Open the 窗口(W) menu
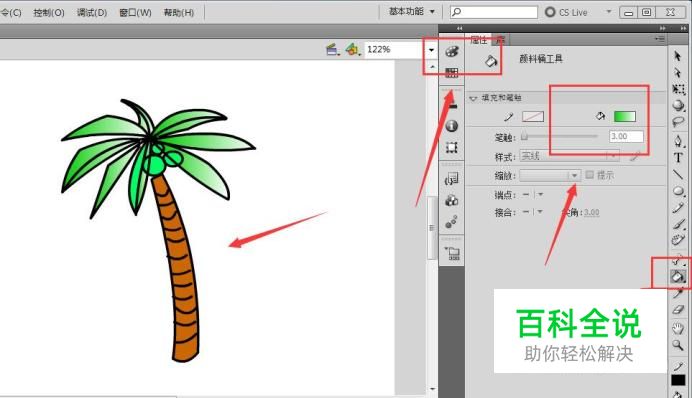The width and height of the screenshot is (692, 398). (x=135, y=12)
